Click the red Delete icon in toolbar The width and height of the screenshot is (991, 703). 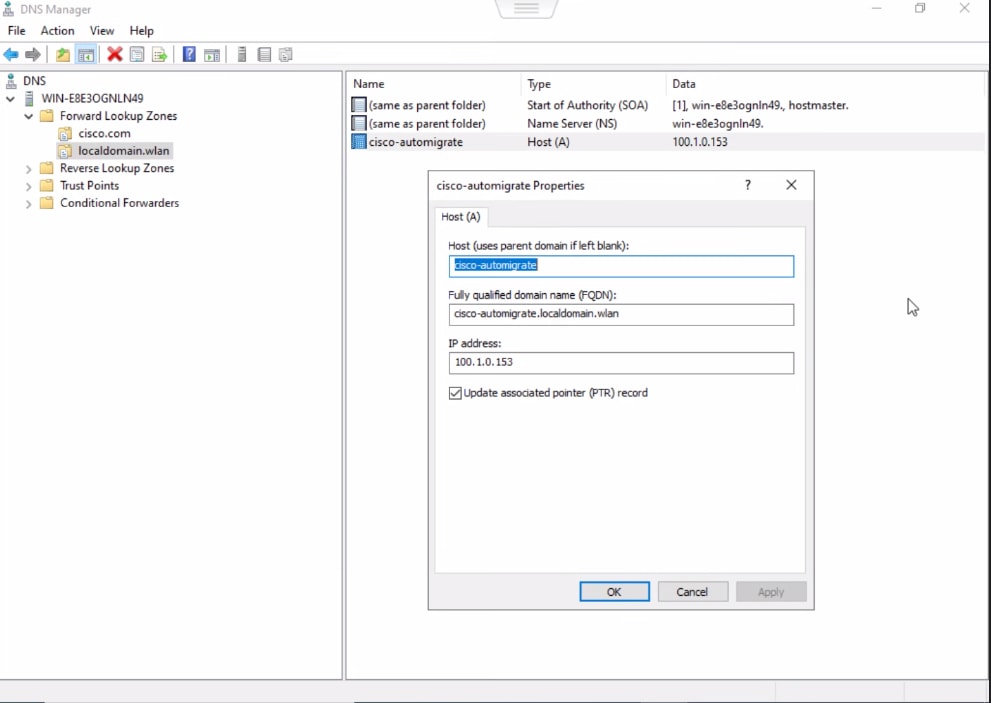point(113,54)
